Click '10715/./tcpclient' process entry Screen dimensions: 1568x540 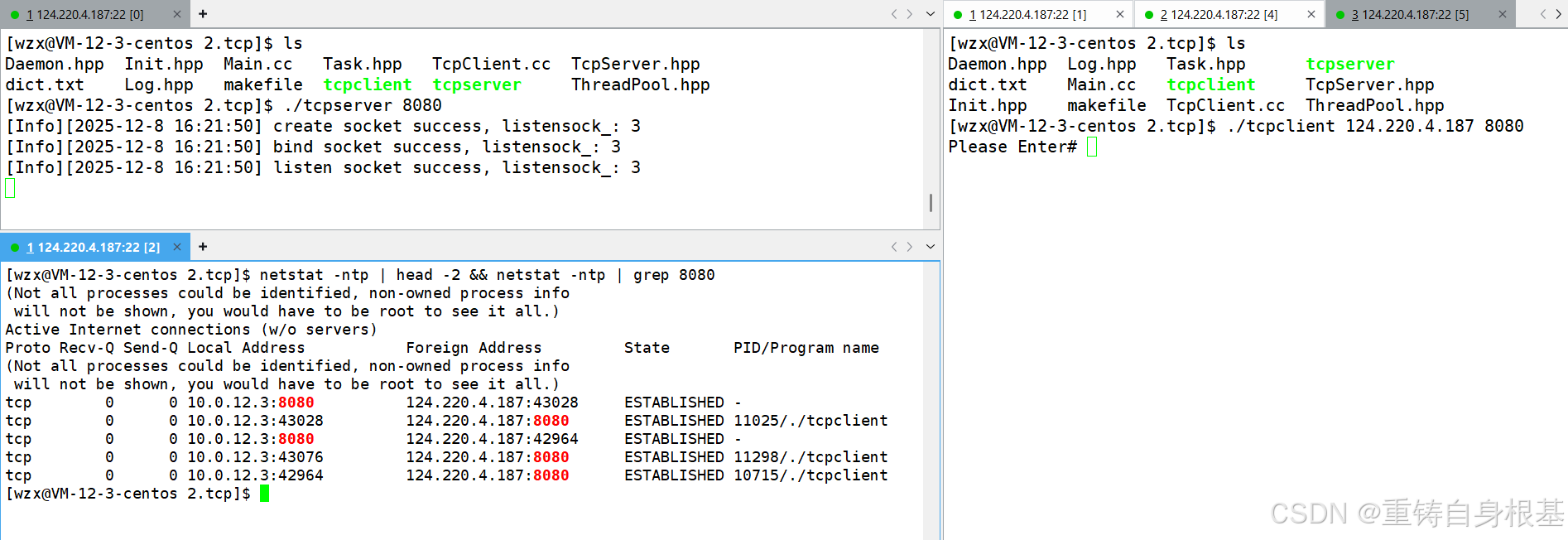point(810,475)
